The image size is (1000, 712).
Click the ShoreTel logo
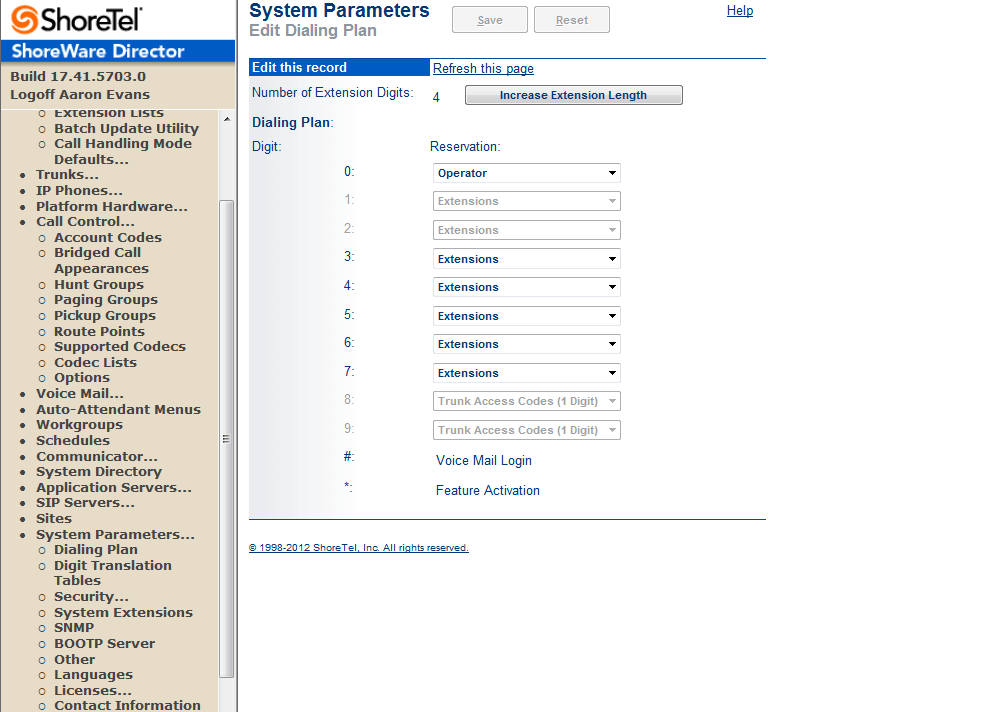[x=77, y=19]
